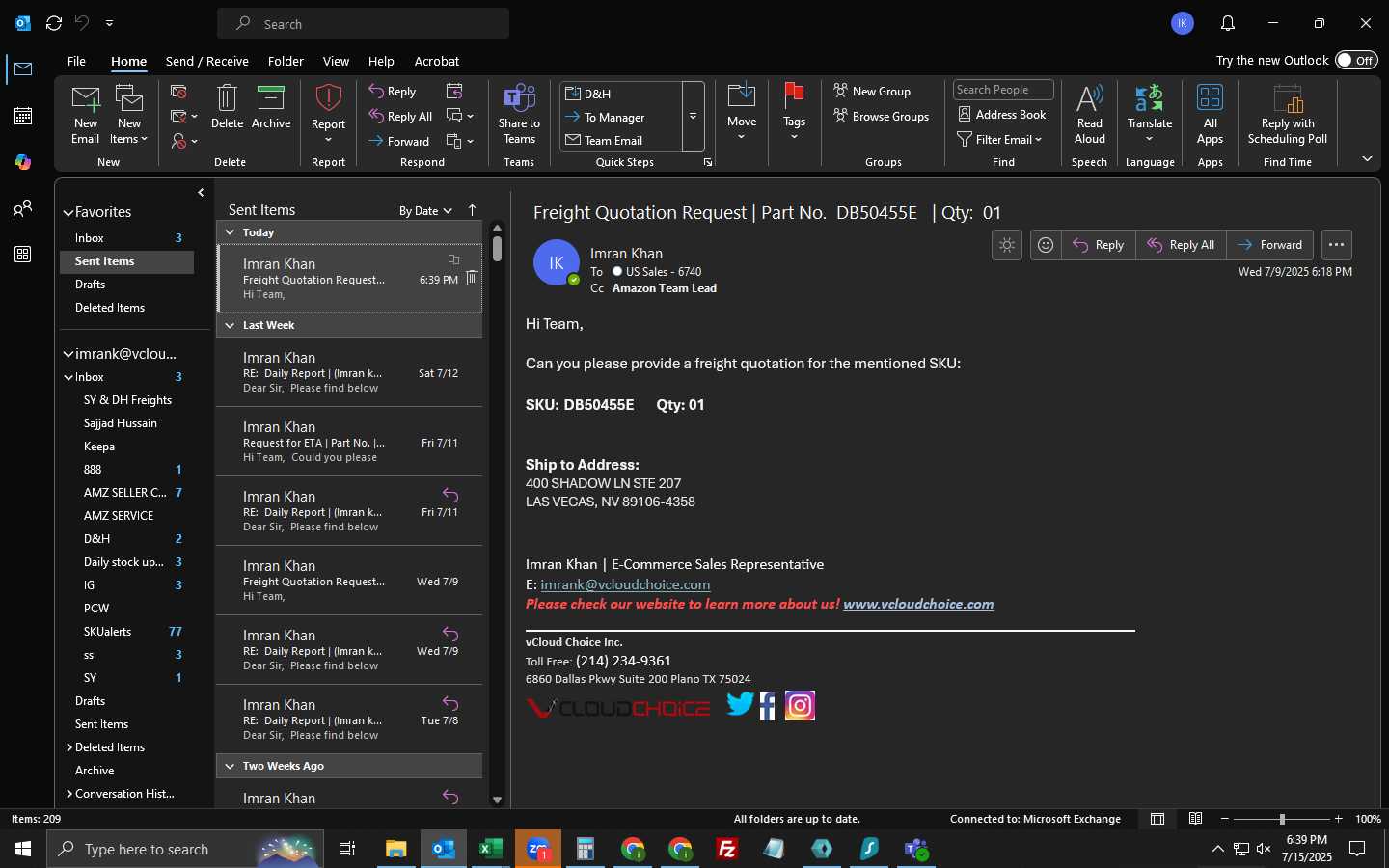The height and width of the screenshot is (868, 1389).
Task: Open more actions ellipsis in message header
Action: point(1336,245)
